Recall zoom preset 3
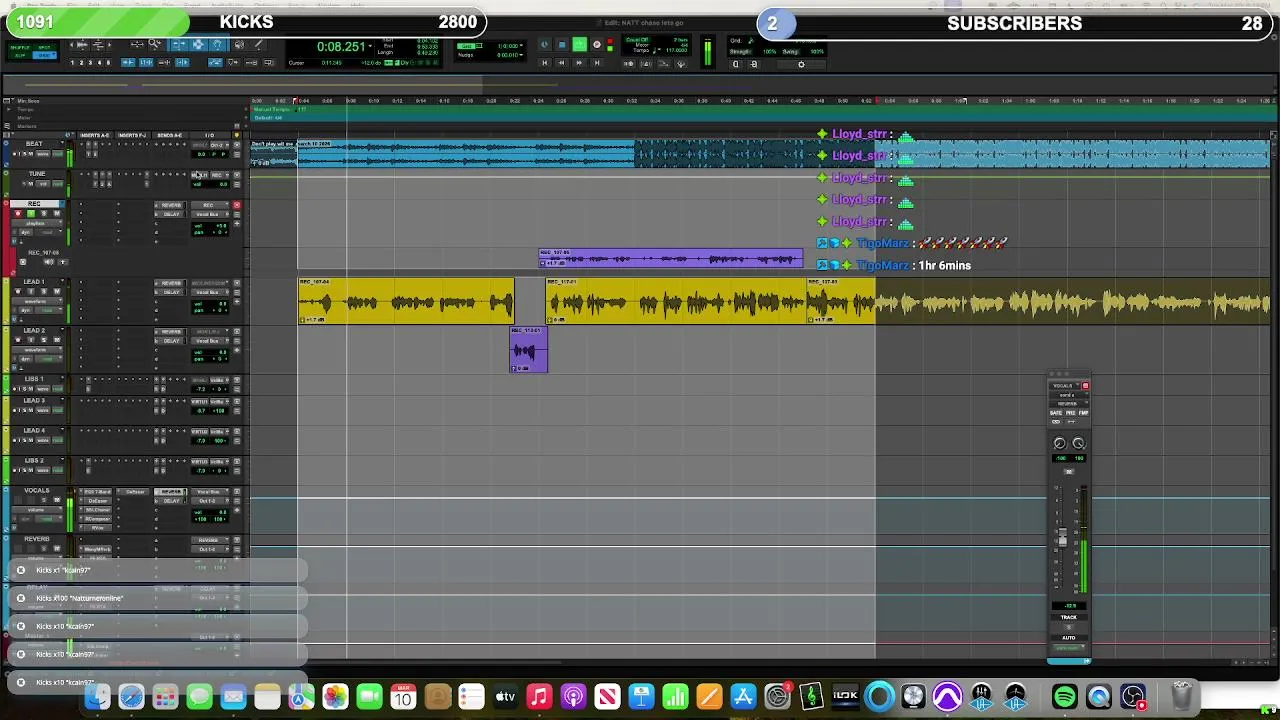This screenshot has height=720, width=1280. pos(90,62)
